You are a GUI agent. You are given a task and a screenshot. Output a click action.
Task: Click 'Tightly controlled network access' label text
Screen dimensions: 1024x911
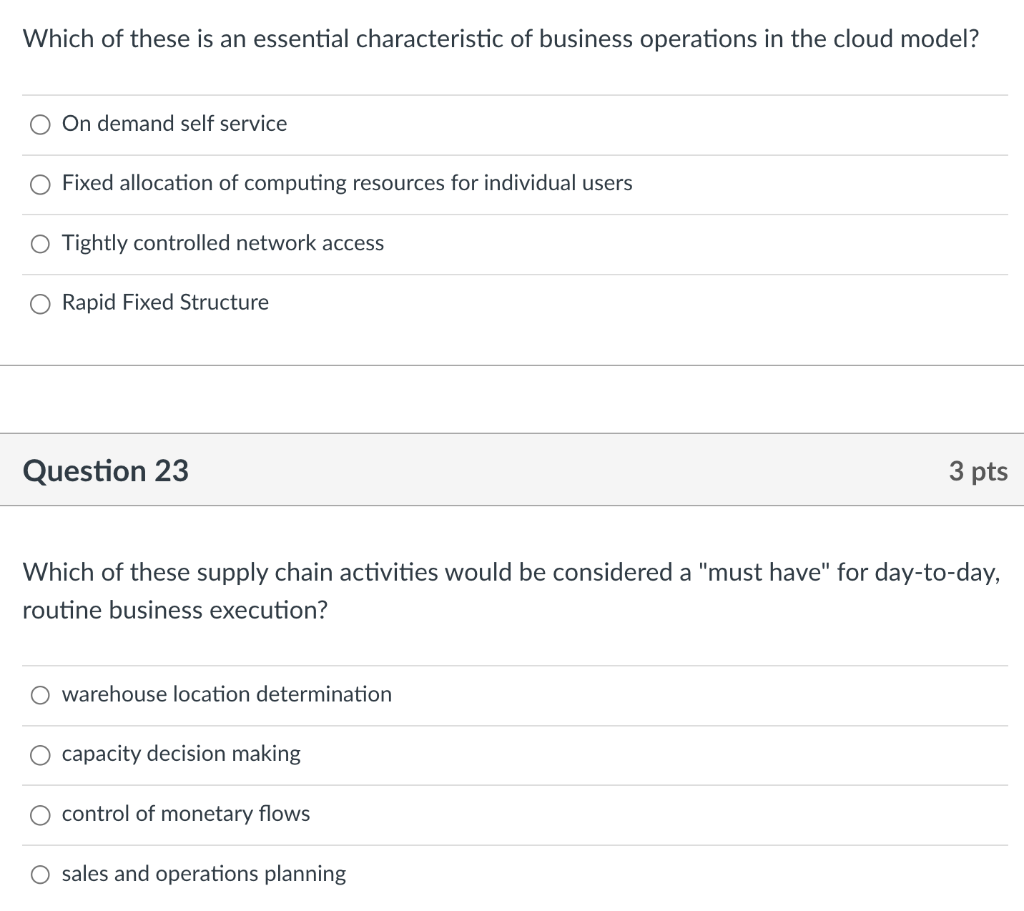[222, 243]
